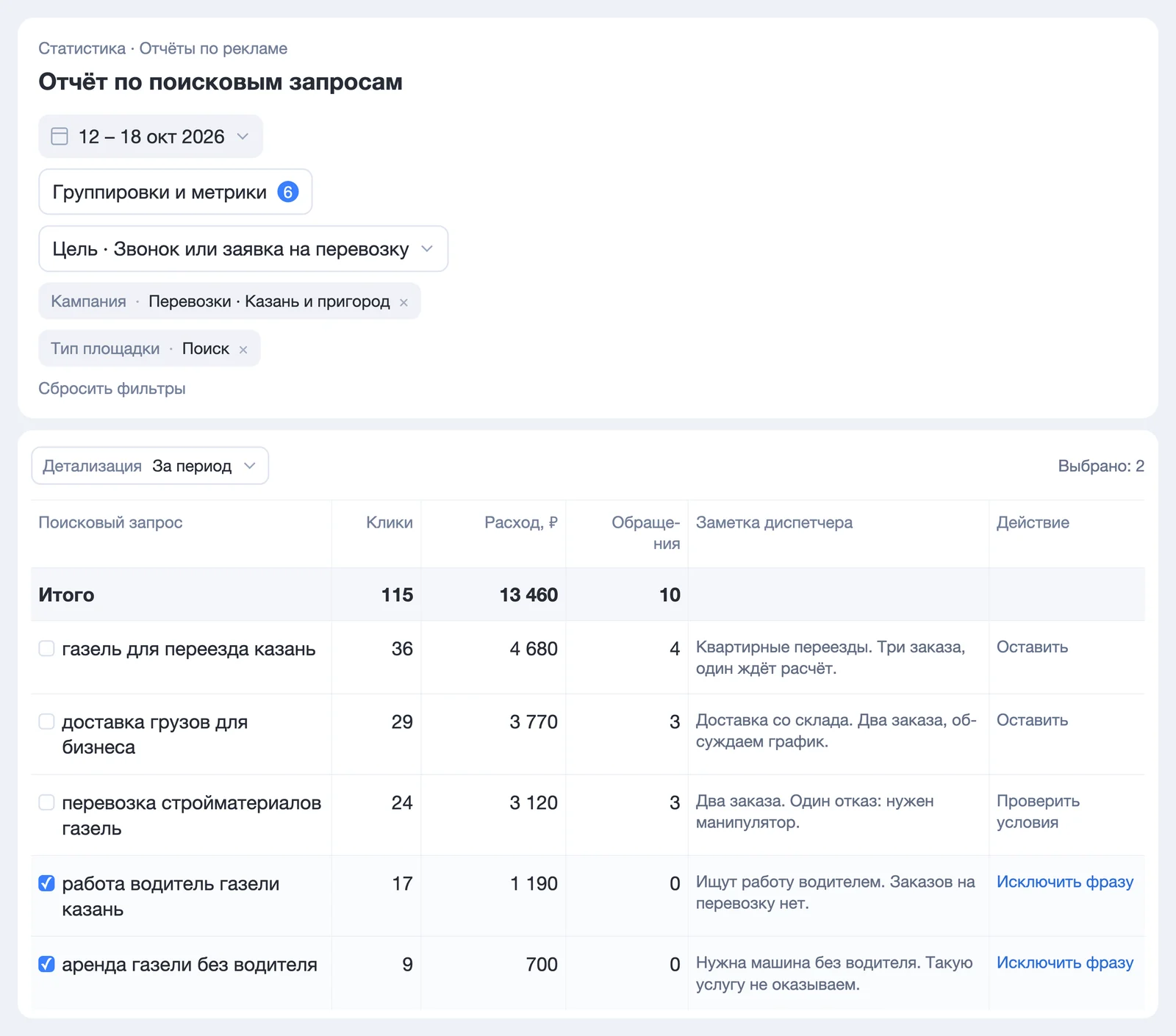
Task: Open the 'Цель' goal dropdown
Action: (x=243, y=249)
